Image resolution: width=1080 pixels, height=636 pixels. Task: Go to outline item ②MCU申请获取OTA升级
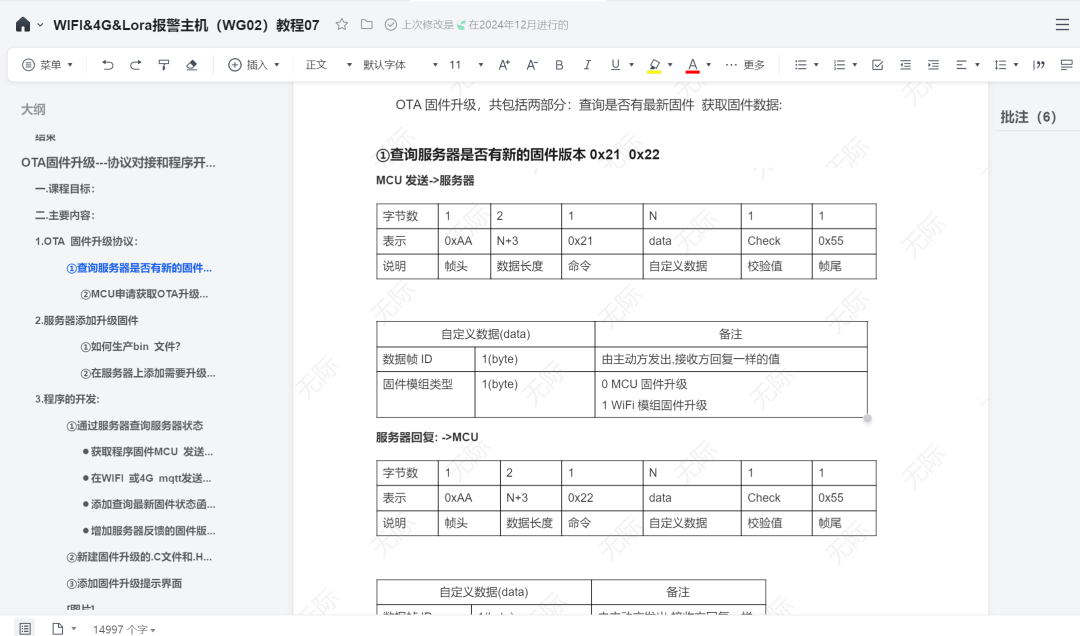144,294
